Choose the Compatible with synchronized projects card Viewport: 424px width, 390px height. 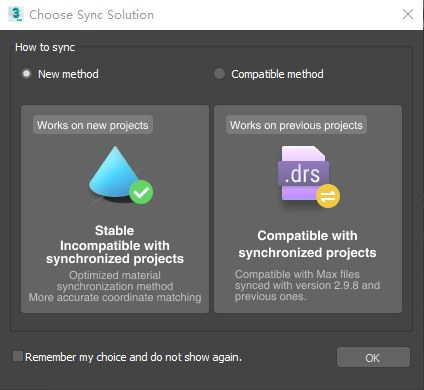click(x=308, y=209)
